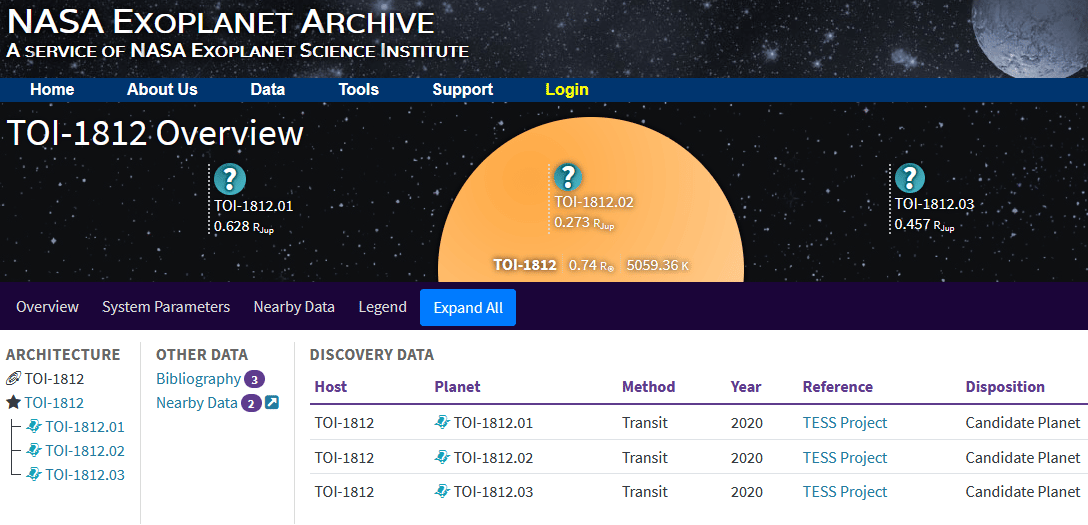Click the ARCHITECTURE section heading
This screenshot has height=525, width=1088.
coord(63,354)
